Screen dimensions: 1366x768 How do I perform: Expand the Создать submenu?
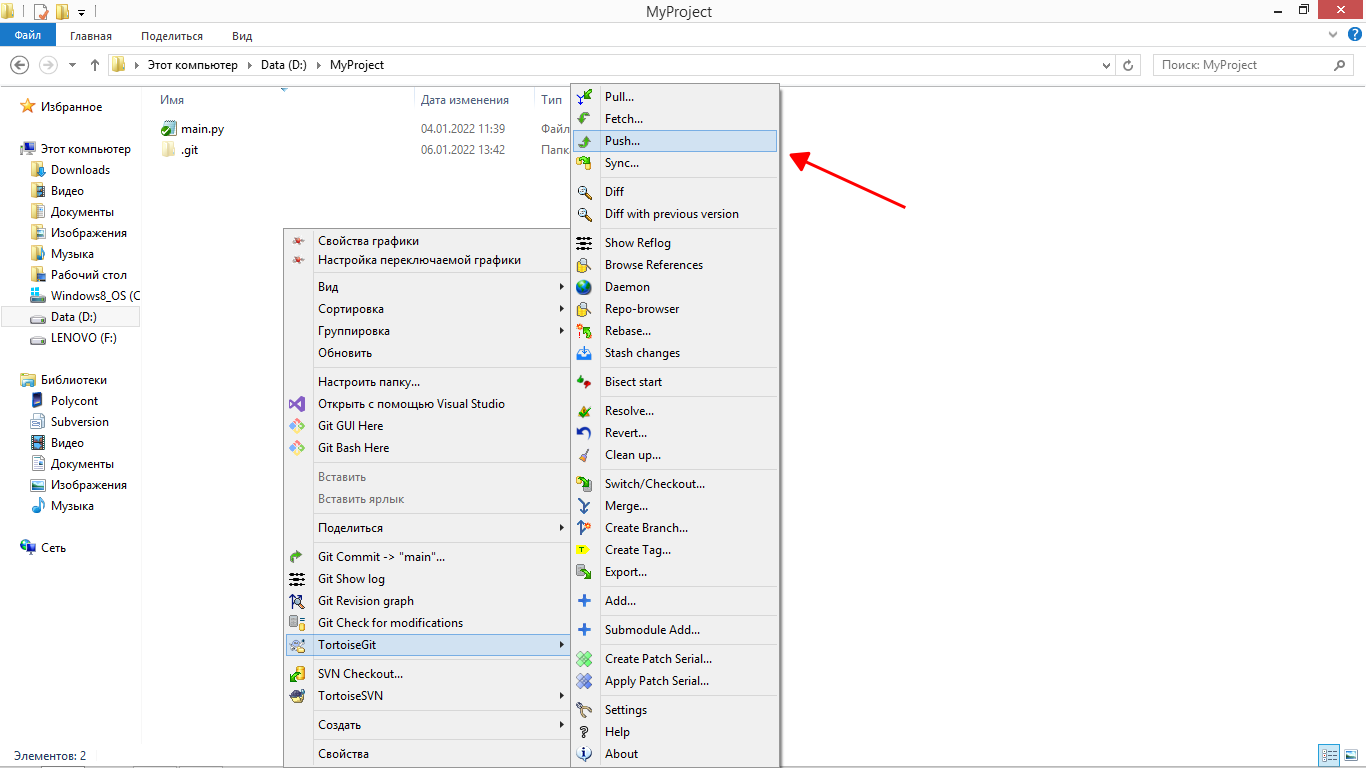pos(427,725)
